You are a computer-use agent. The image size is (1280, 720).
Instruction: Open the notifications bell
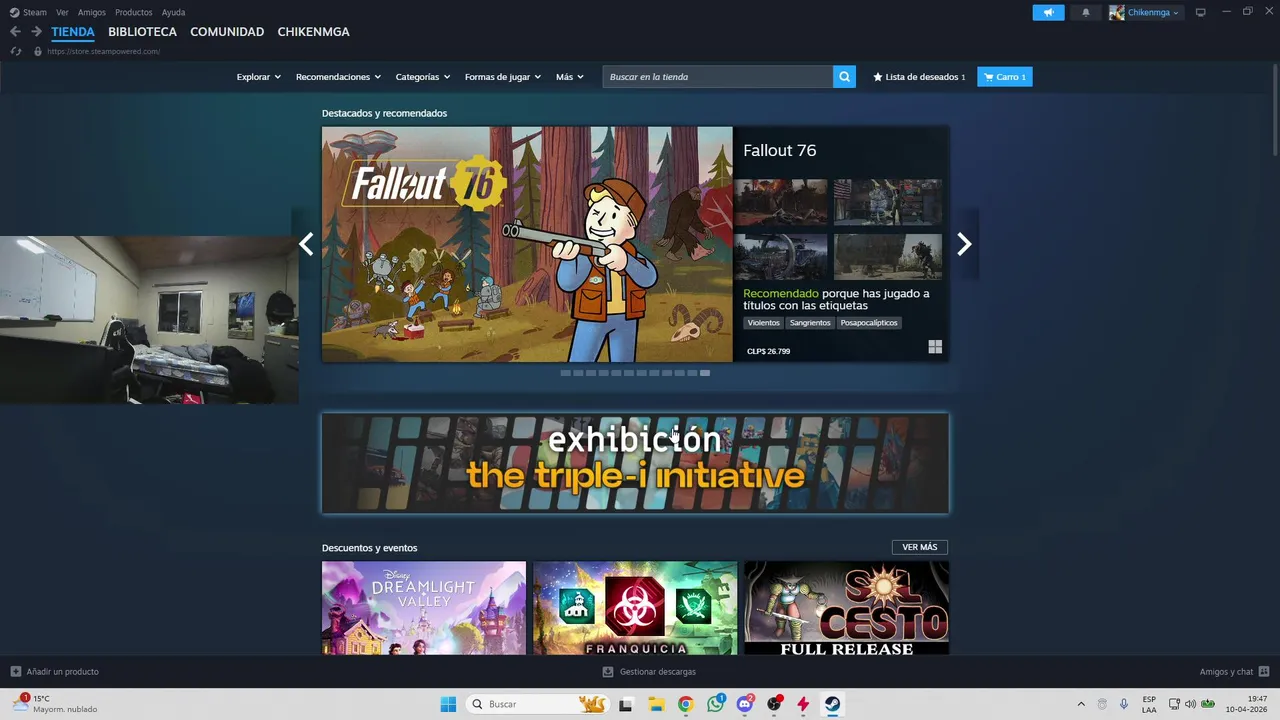[x=1086, y=13]
